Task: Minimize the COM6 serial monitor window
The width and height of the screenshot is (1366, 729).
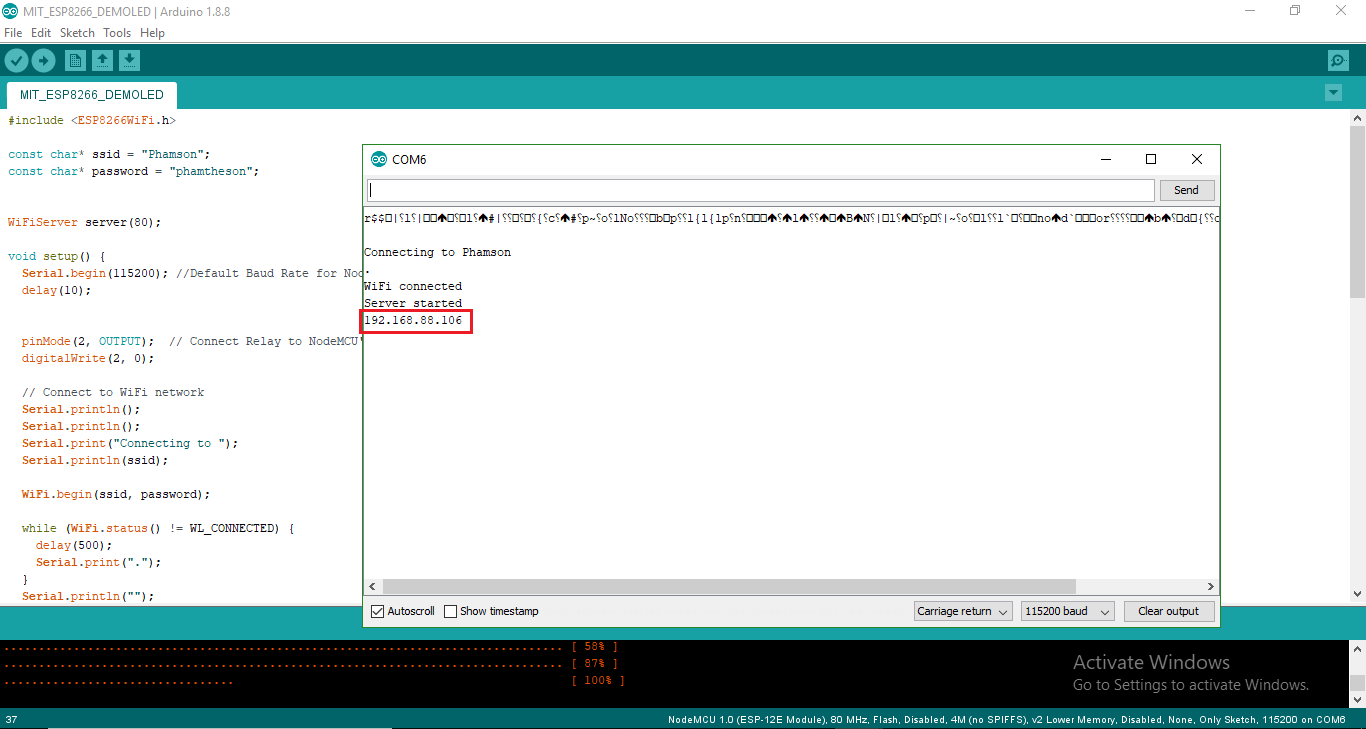Action: [x=1105, y=159]
